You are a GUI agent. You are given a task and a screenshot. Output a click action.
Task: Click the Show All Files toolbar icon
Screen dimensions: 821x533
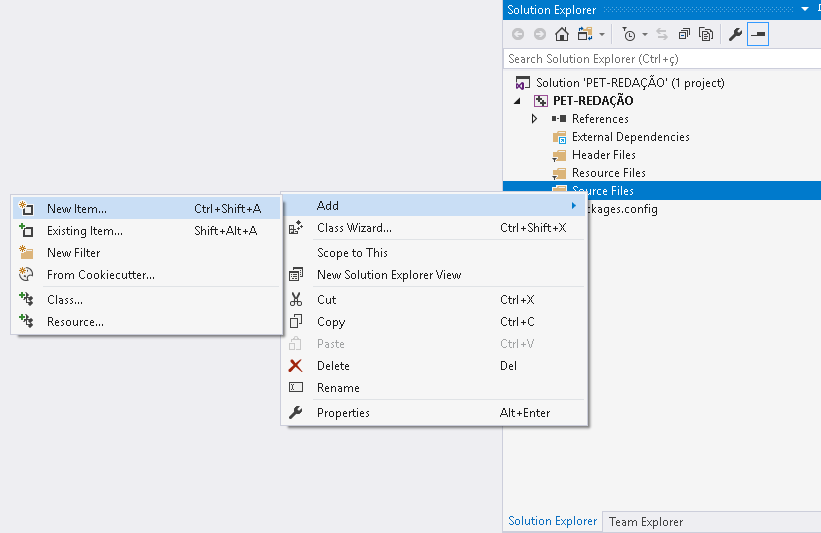tap(706, 34)
